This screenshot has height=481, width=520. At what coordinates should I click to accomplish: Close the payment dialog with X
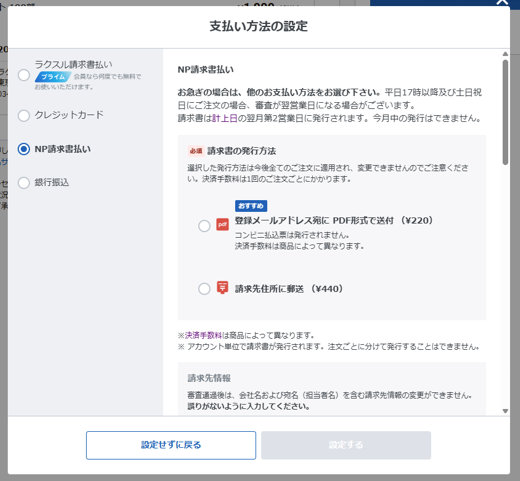502,2
